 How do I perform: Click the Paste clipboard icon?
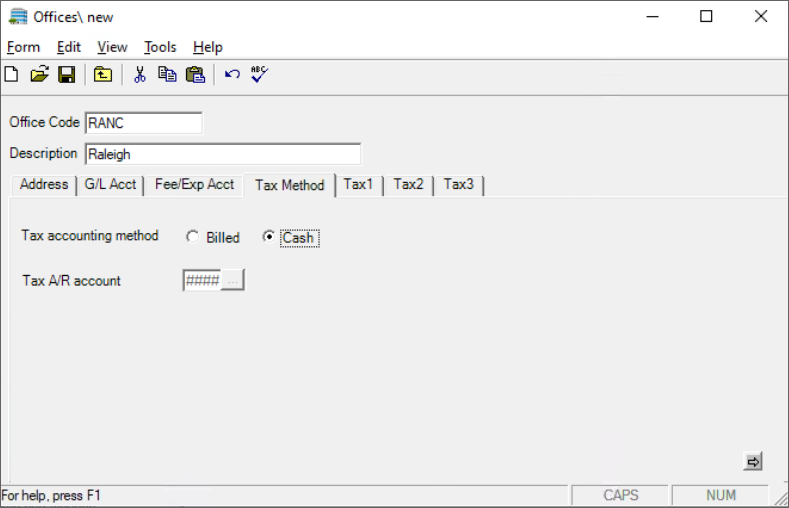(x=195, y=75)
